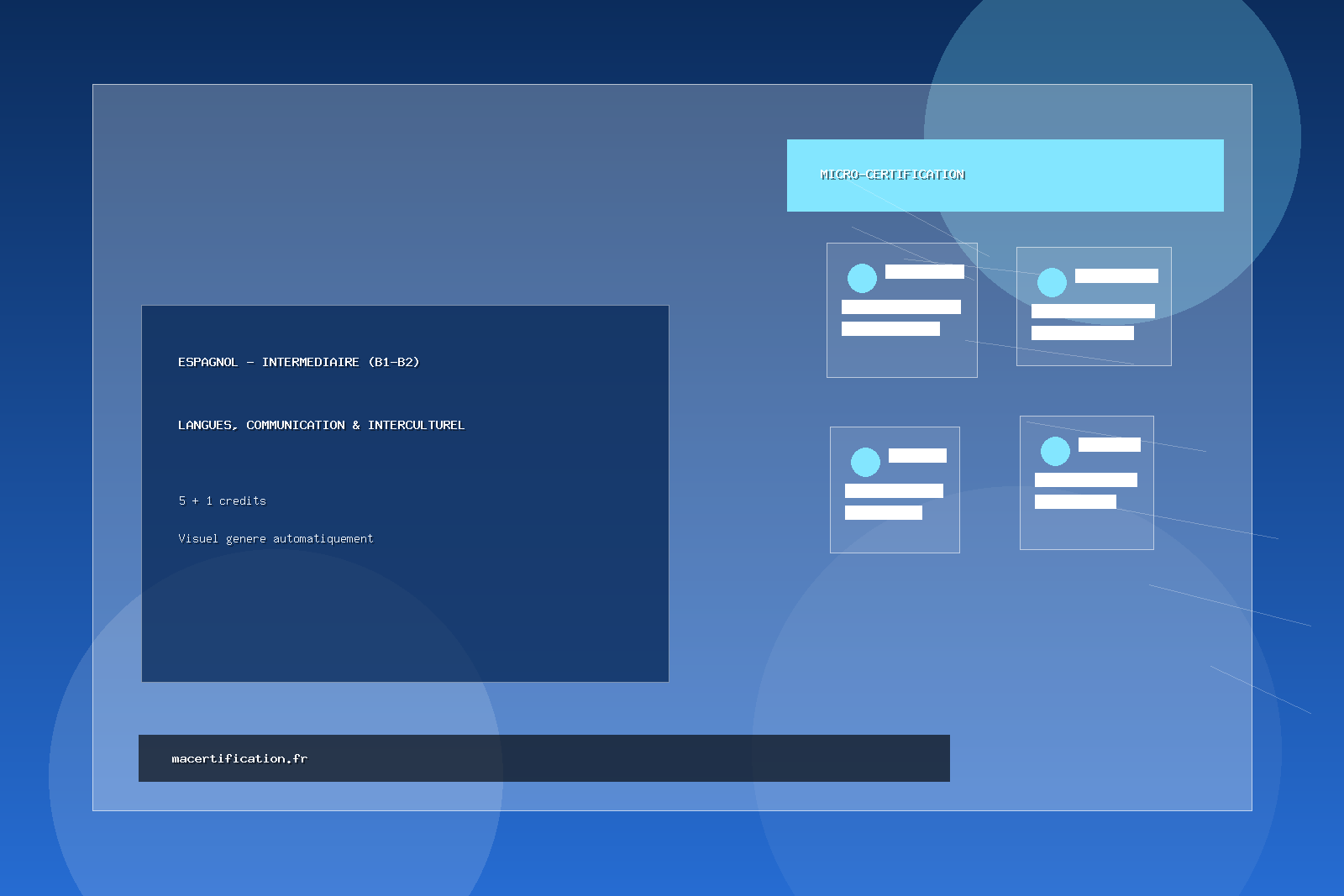This screenshot has height=896, width=1344.
Task: Select the avatar circle in the bottom-left card
Action: (x=865, y=462)
